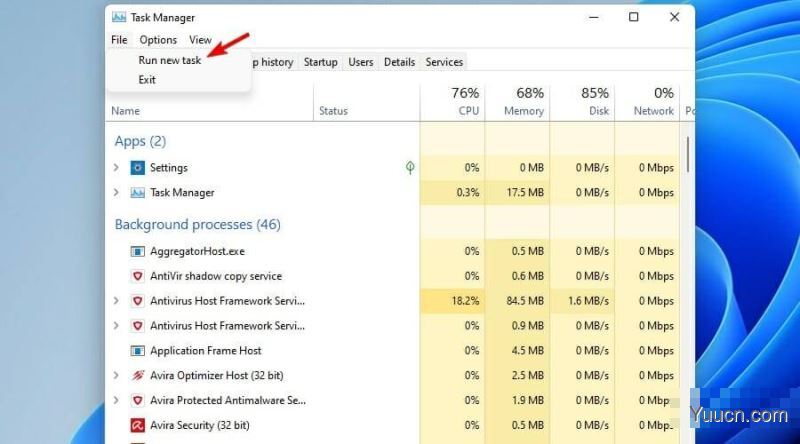Select the Avira Optimizer Host (32 bit) name

pos(216,376)
